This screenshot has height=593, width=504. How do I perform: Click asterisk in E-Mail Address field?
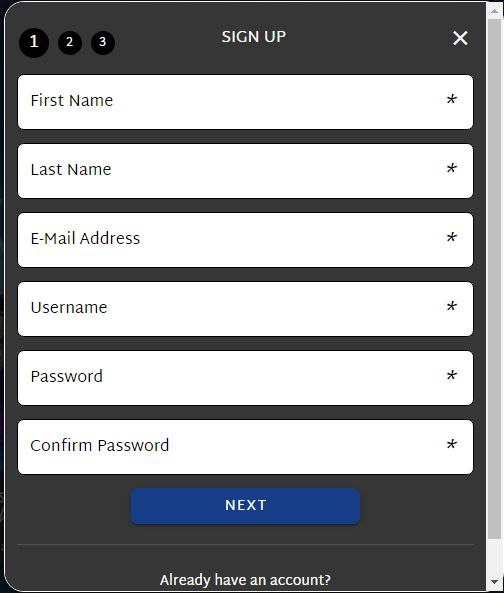[451, 238]
